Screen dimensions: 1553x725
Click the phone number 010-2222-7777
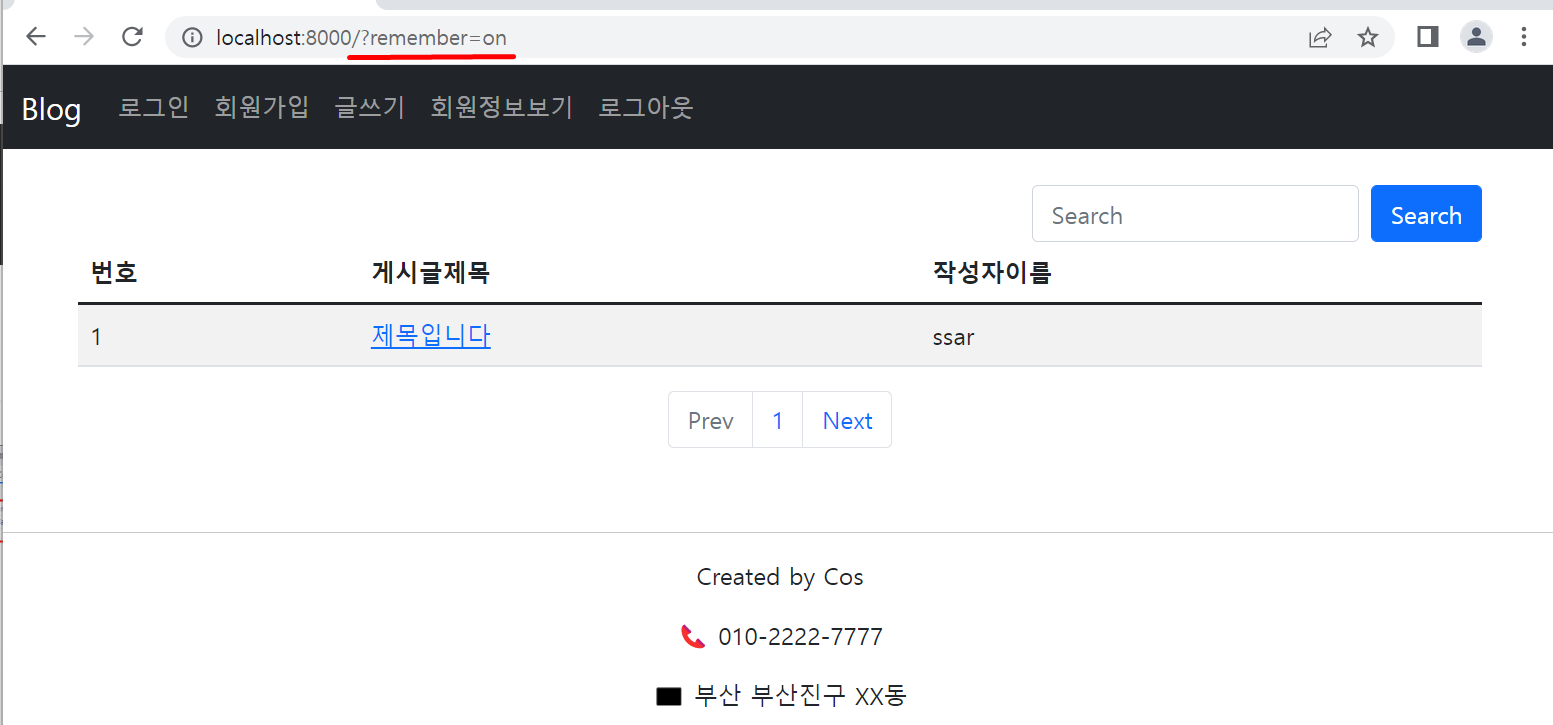(x=800, y=637)
